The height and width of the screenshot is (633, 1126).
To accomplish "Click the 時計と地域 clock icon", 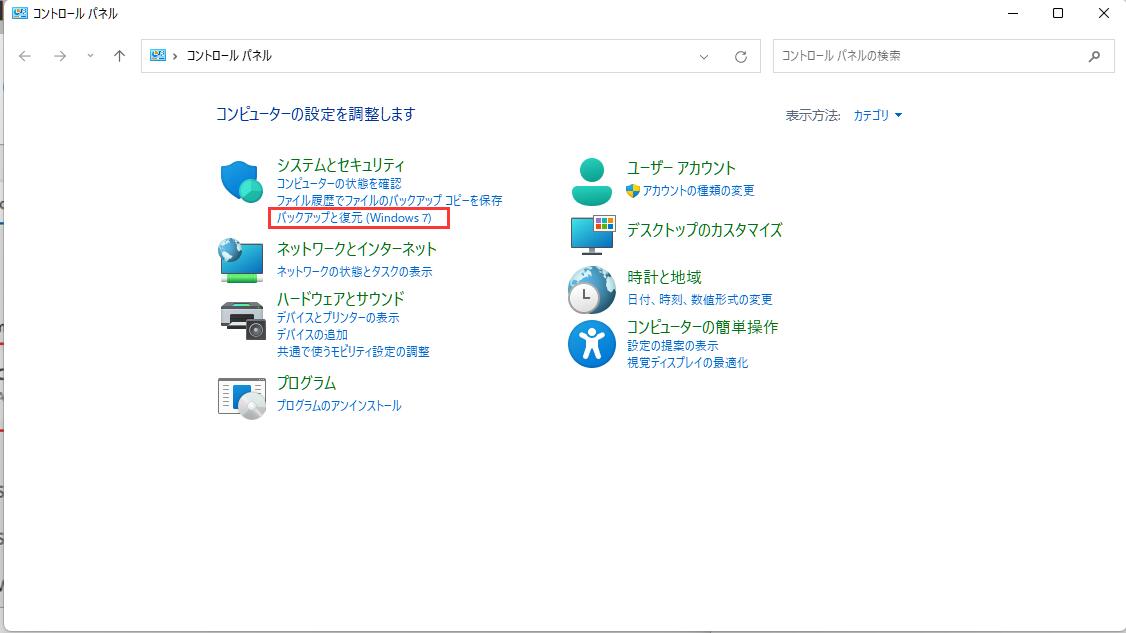I will pyautogui.click(x=591, y=289).
